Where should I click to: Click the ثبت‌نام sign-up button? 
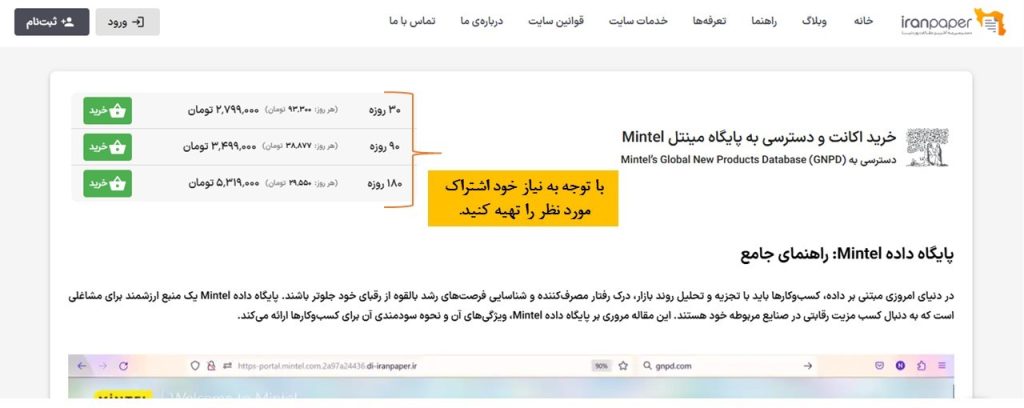coord(52,22)
